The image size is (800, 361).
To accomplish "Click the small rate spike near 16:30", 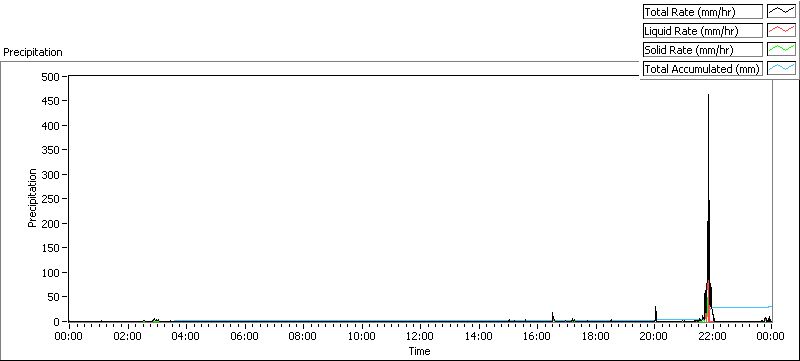I will coord(553,317).
